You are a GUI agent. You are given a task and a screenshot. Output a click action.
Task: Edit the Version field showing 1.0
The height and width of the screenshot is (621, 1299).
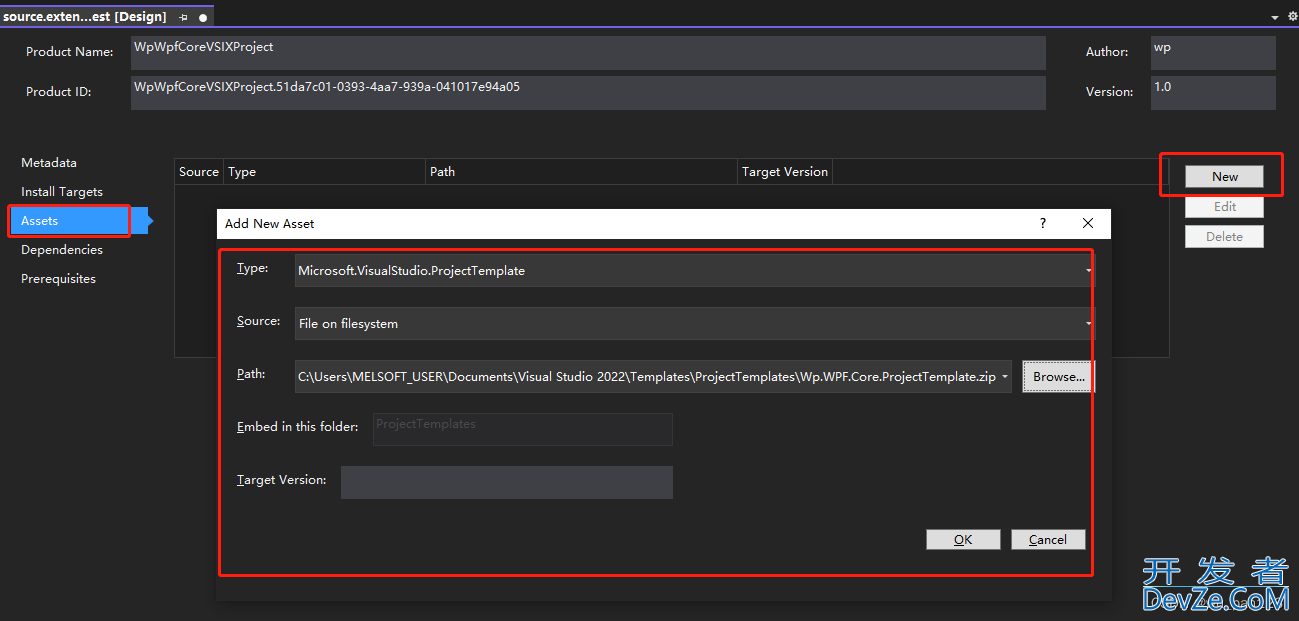tap(1213, 93)
